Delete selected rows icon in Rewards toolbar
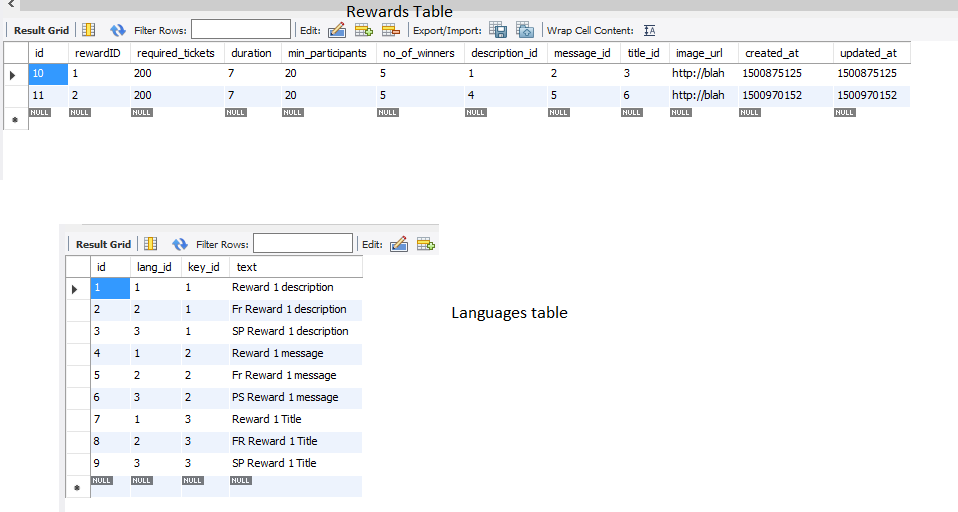The image size is (958, 512). point(390,30)
